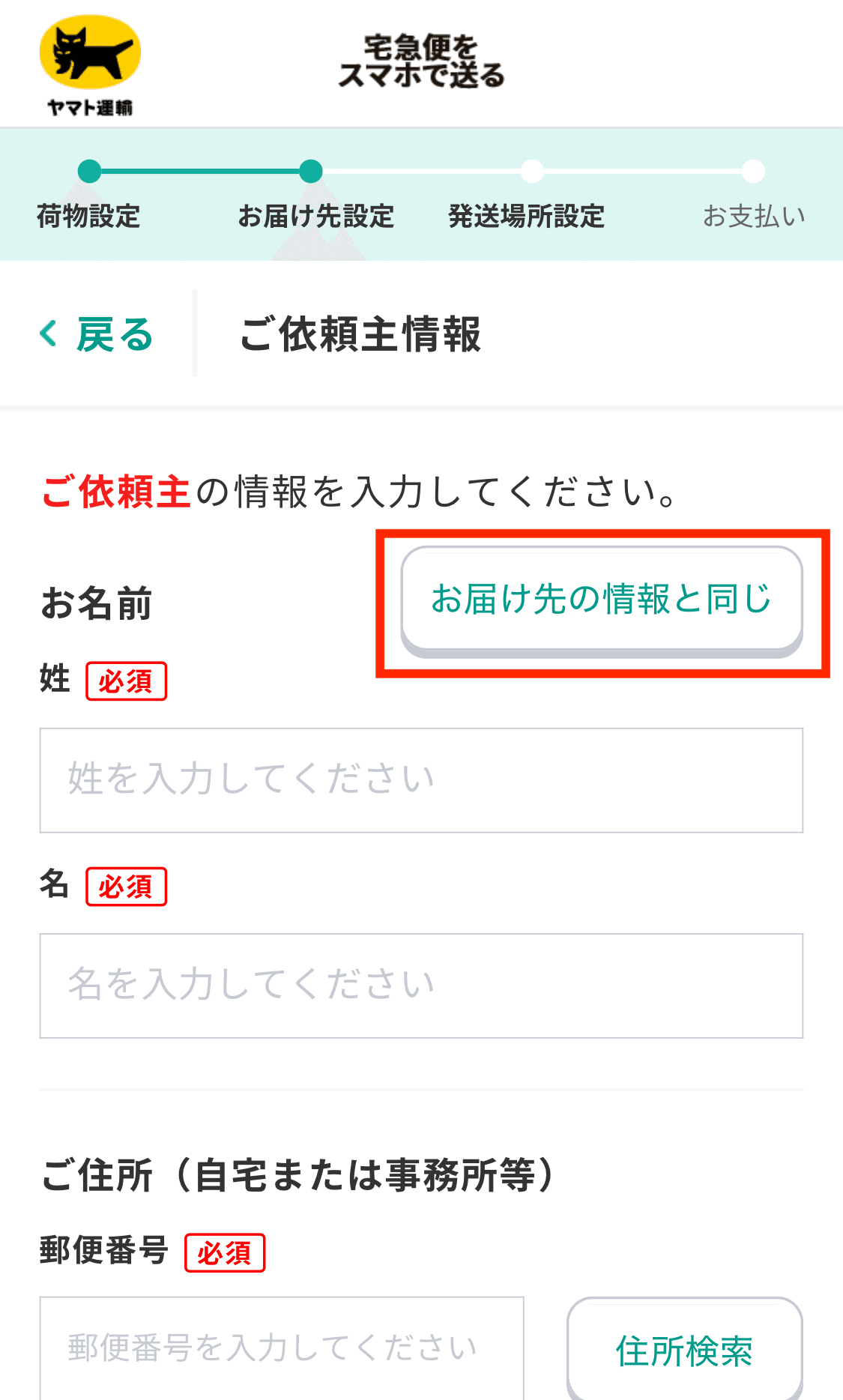
Task: Focus the 名 given name input field
Action: pyautogui.click(x=421, y=986)
